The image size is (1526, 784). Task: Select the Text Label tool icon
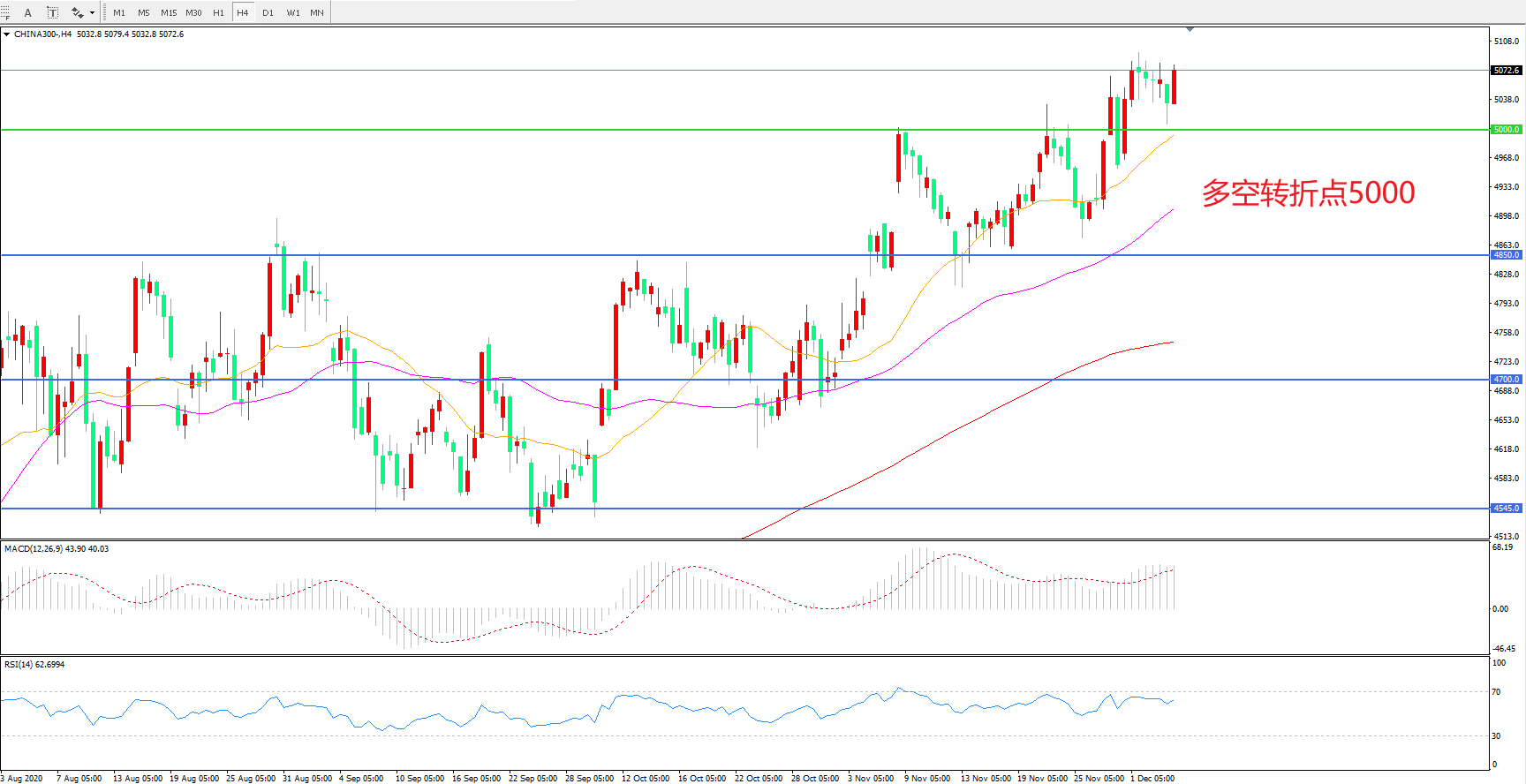pos(52,12)
